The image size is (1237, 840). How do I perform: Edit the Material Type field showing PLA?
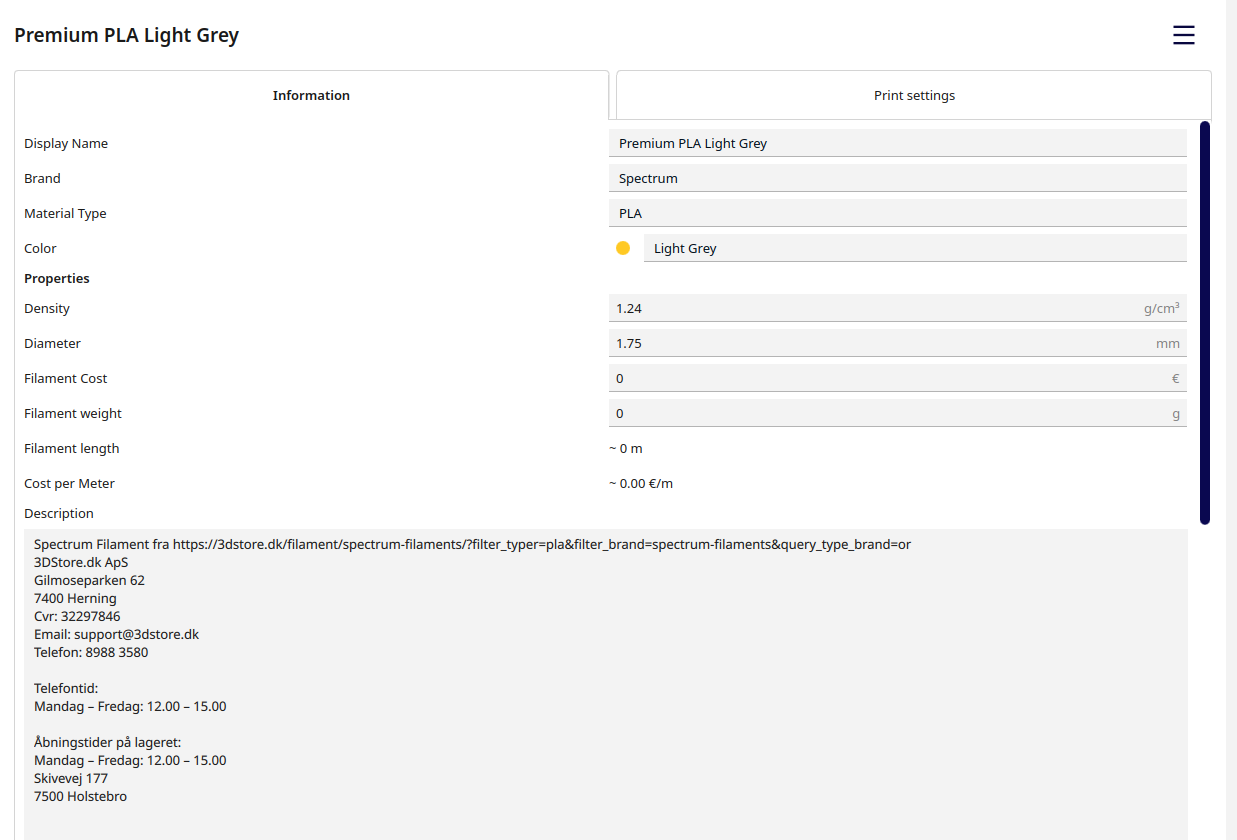[898, 213]
